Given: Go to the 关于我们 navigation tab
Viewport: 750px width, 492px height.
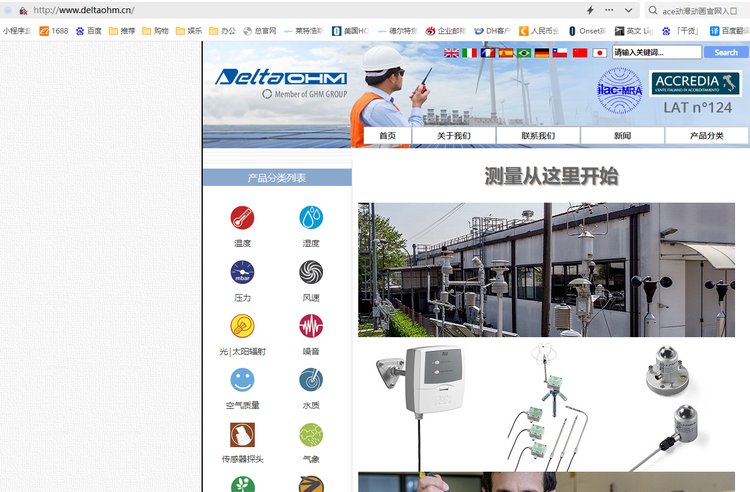Looking at the screenshot, I should pos(454,136).
